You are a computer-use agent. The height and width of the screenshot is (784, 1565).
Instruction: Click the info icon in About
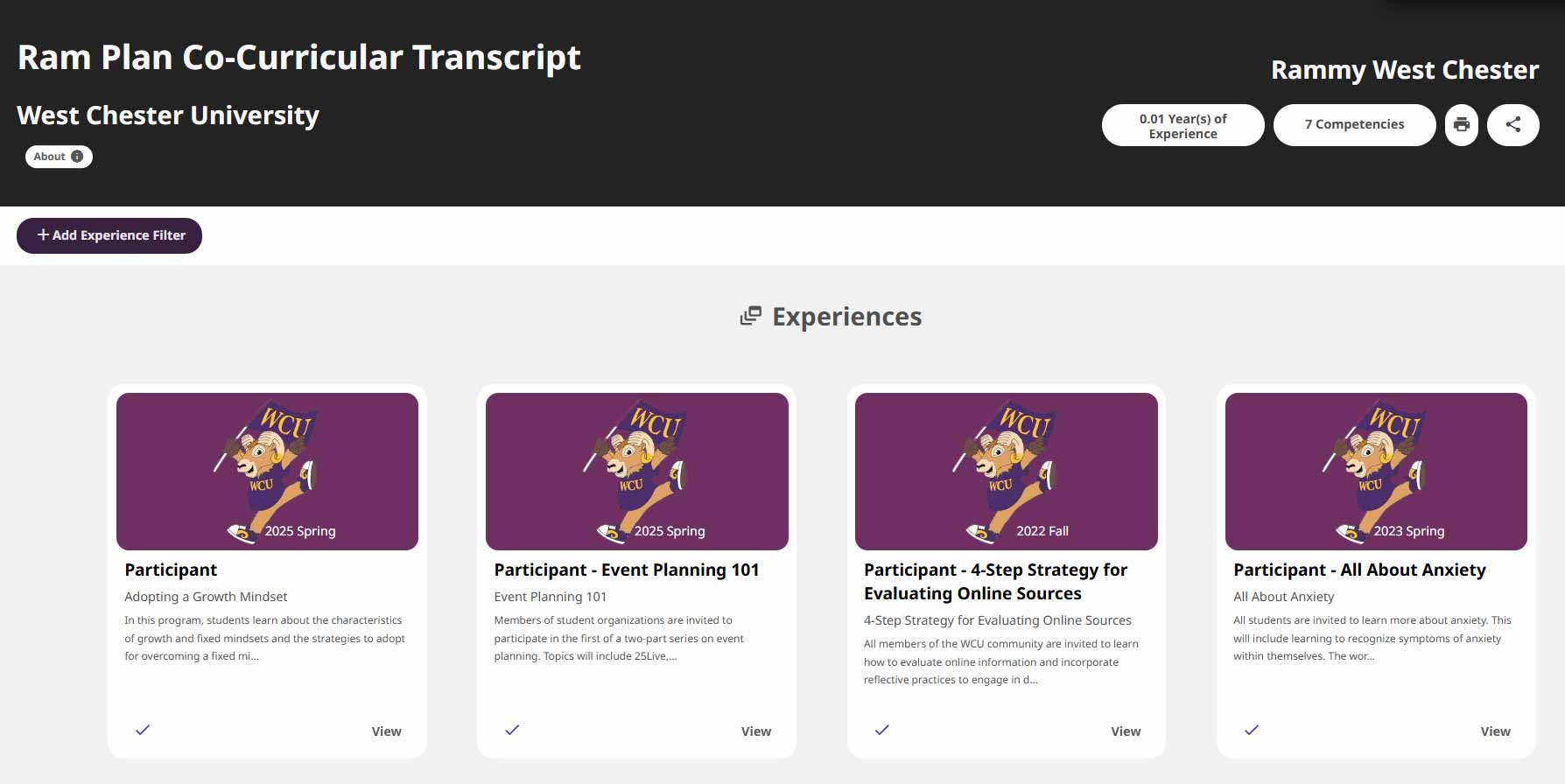pos(77,157)
